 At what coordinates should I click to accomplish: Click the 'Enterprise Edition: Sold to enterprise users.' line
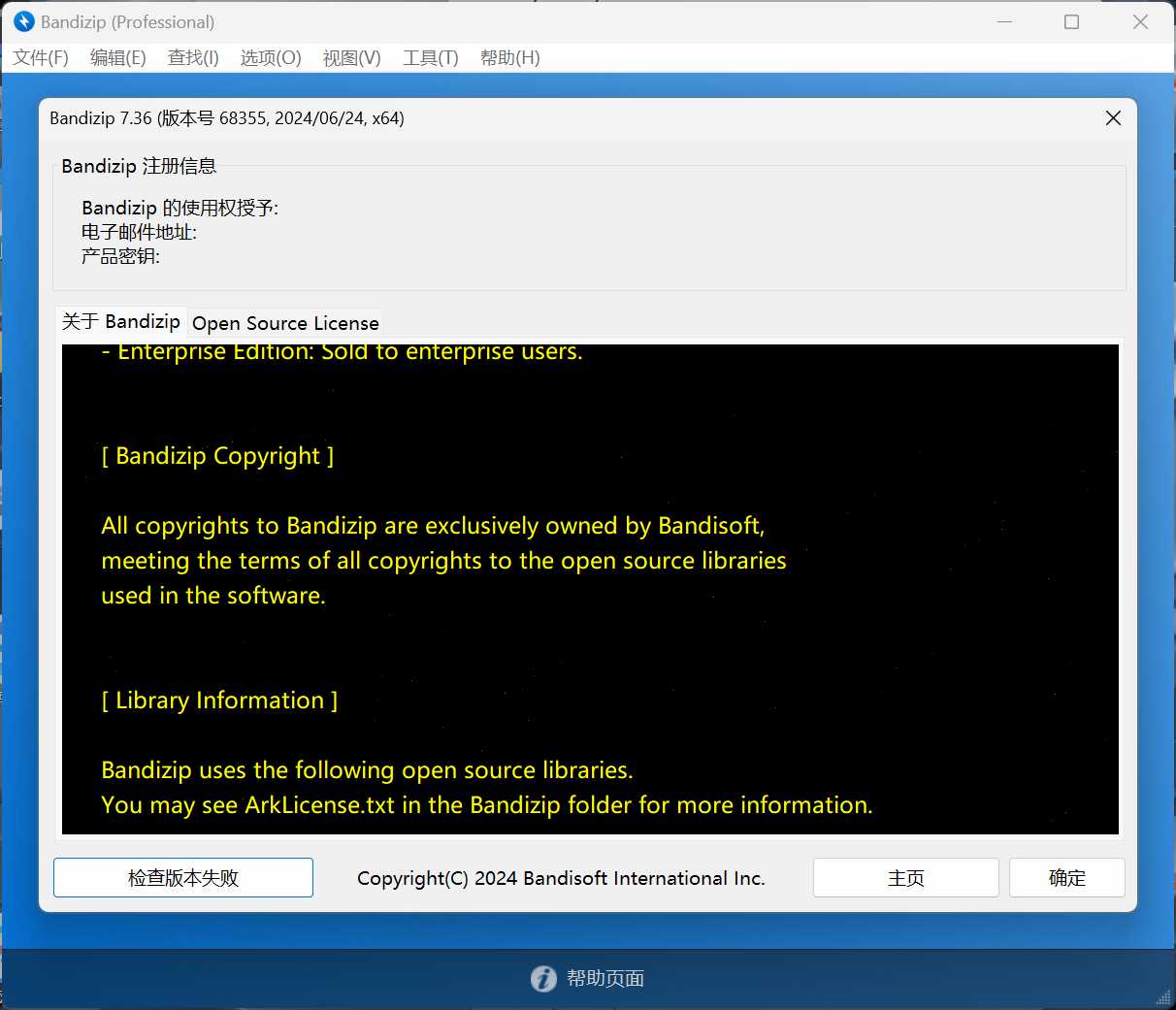click(x=343, y=352)
